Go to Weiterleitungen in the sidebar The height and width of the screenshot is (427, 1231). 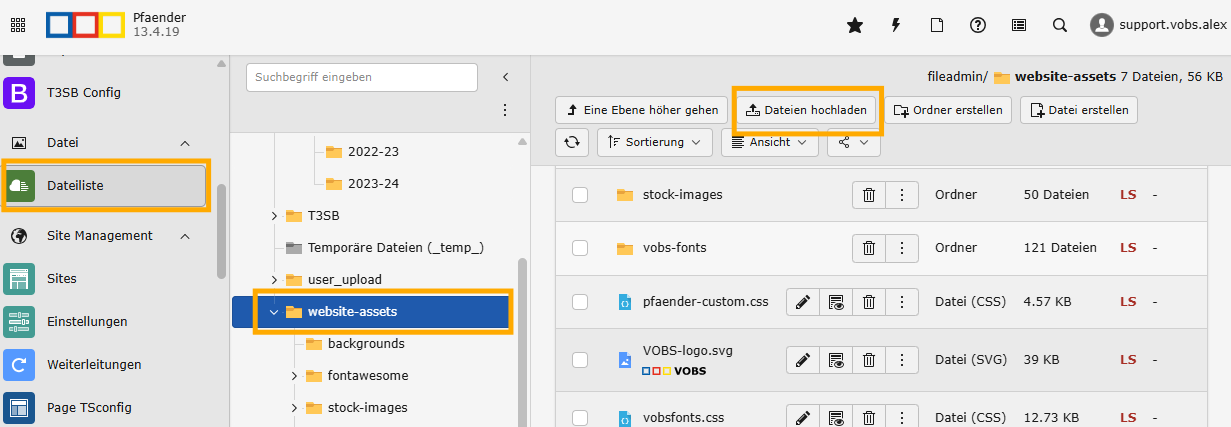click(94, 364)
